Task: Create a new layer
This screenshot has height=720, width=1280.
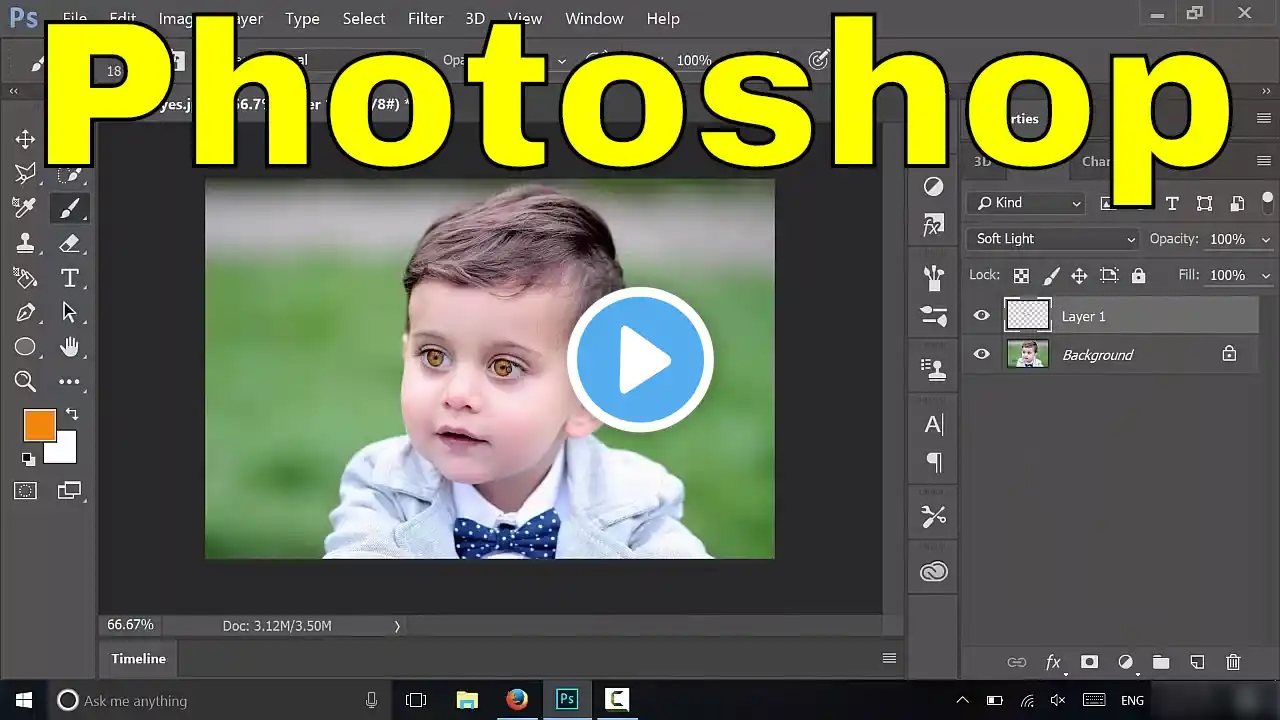Action: (1197, 662)
